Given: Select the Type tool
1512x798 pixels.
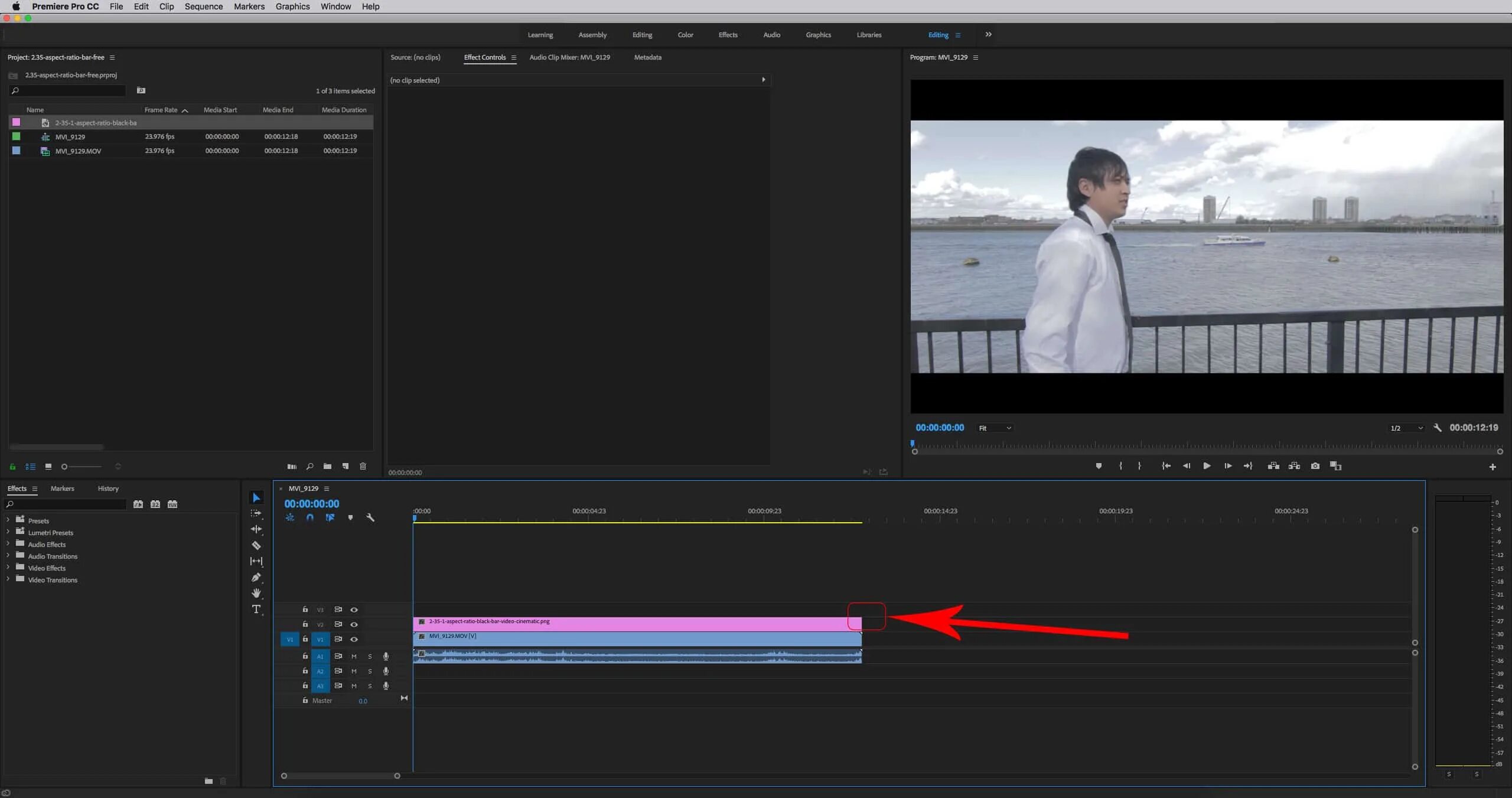Looking at the screenshot, I should tap(257, 608).
